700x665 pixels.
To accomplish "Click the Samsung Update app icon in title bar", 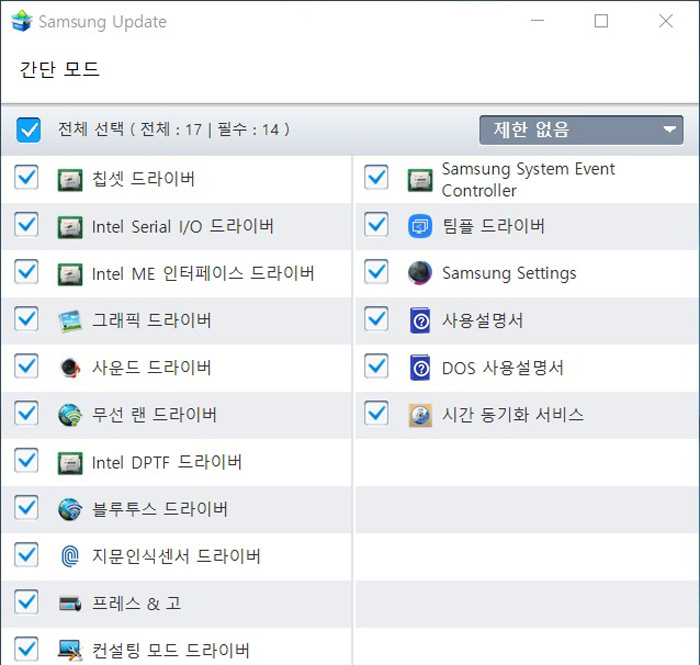I will tap(20, 21).
